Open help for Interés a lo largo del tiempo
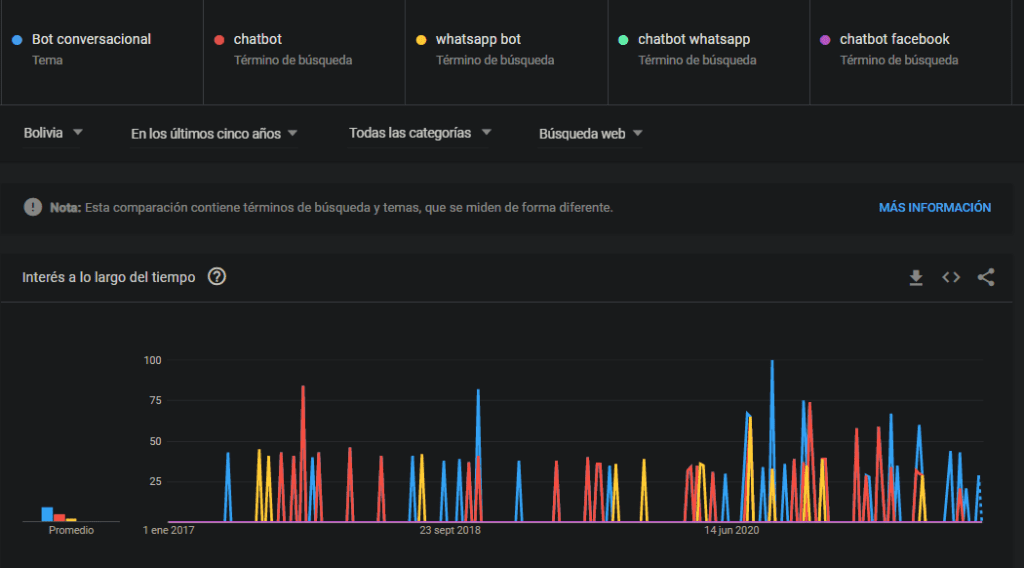 point(217,277)
